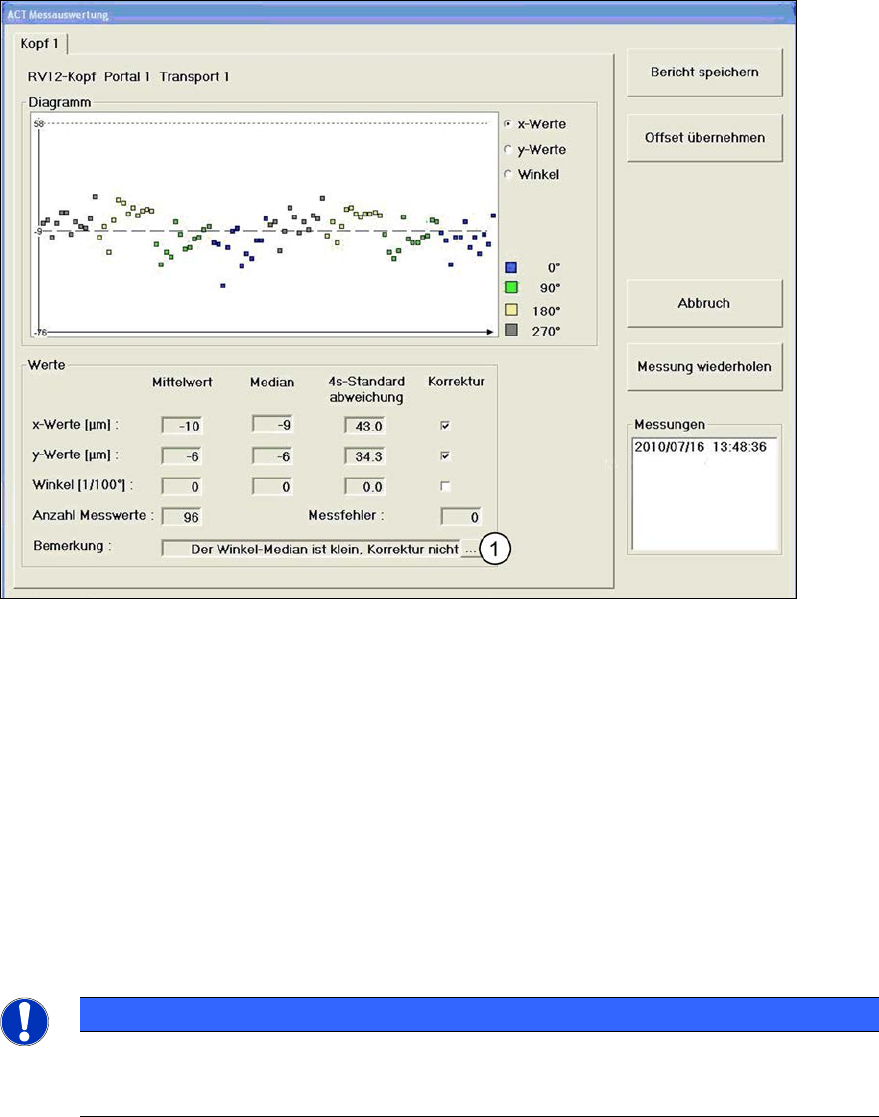The height and width of the screenshot is (1117, 879).
Task: Click the y-Werte Median field
Action: 272,457
